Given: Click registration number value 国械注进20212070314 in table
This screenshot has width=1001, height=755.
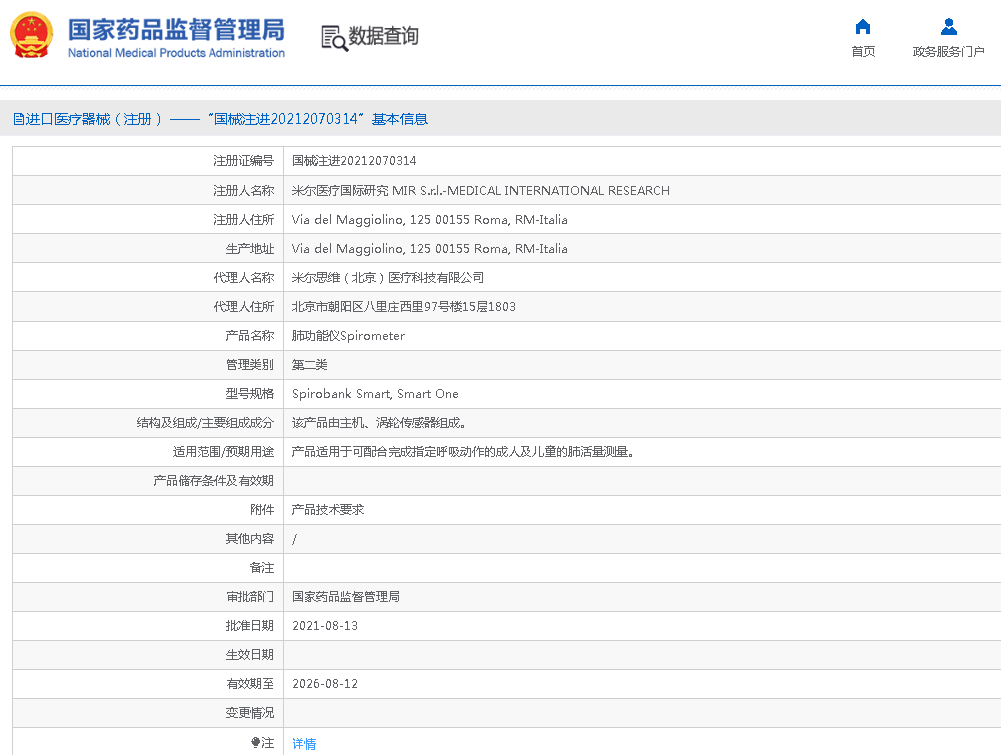Looking at the screenshot, I should [354, 161].
